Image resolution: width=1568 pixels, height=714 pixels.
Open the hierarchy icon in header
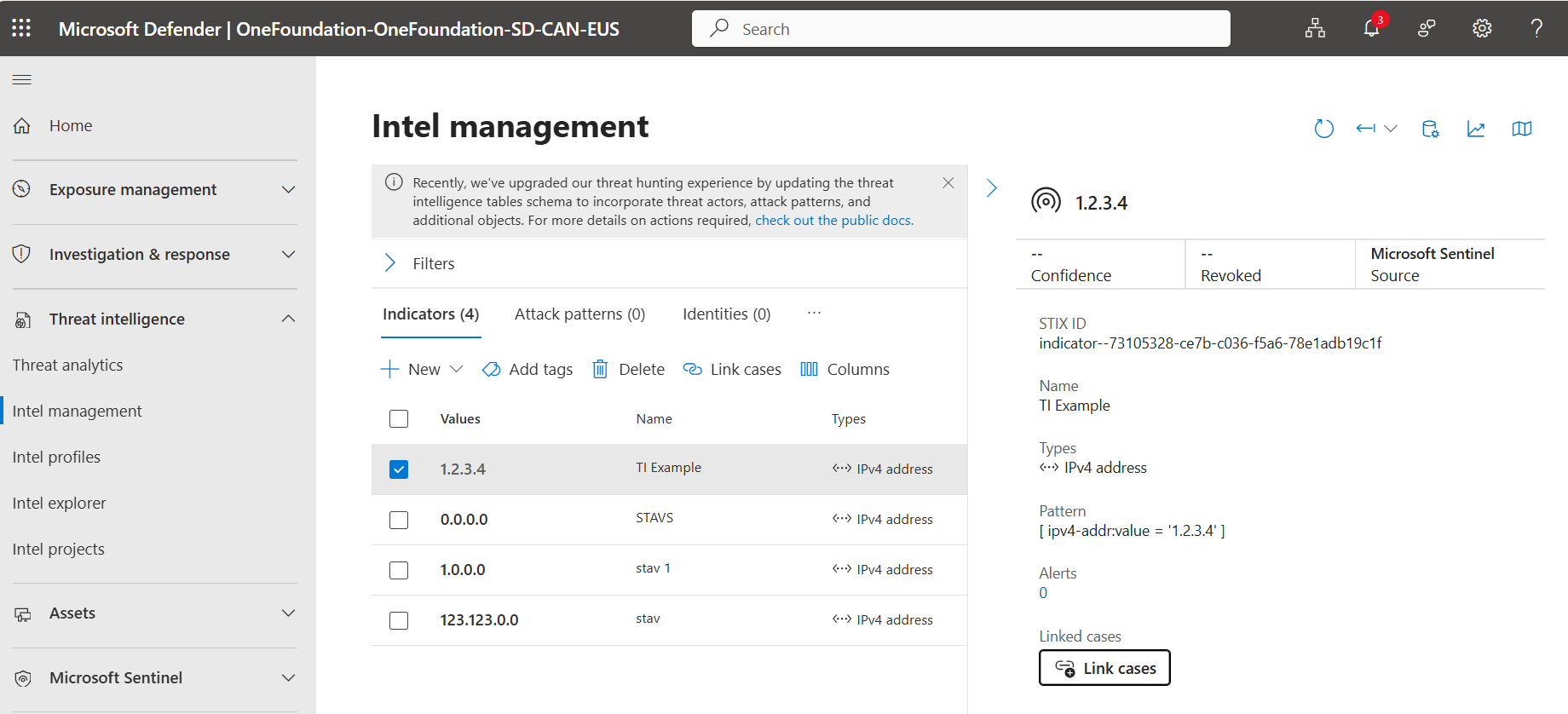pyautogui.click(x=1315, y=28)
